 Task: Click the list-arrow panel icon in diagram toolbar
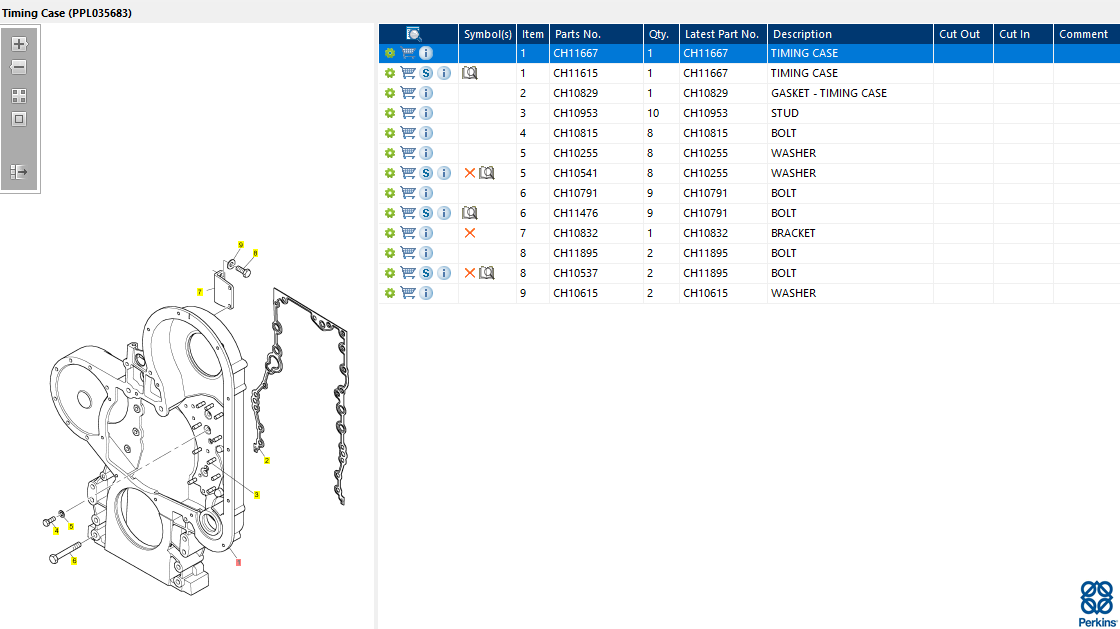pyautogui.click(x=19, y=172)
